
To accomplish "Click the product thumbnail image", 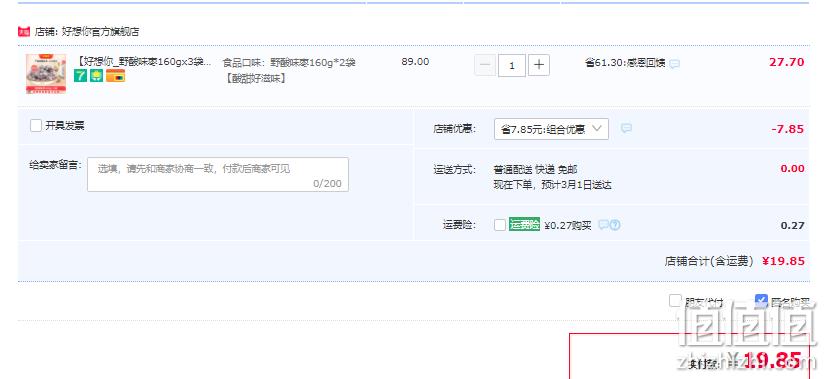I will point(46,73).
